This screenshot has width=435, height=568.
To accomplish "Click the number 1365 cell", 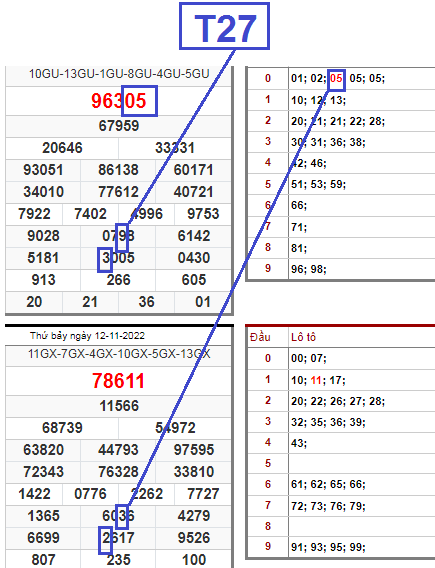I will coord(43,516).
